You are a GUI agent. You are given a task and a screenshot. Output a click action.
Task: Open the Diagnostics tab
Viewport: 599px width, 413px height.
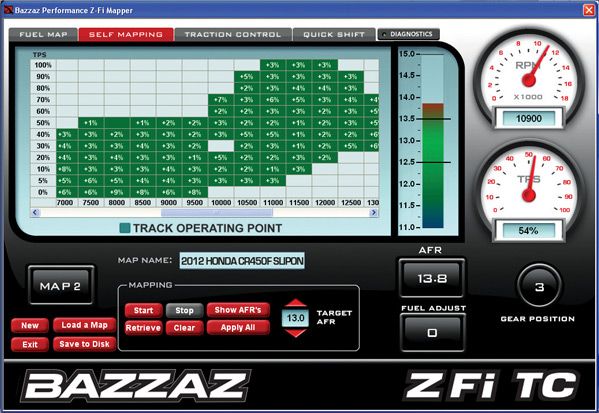pyautogui.click(x=408, y=34)
